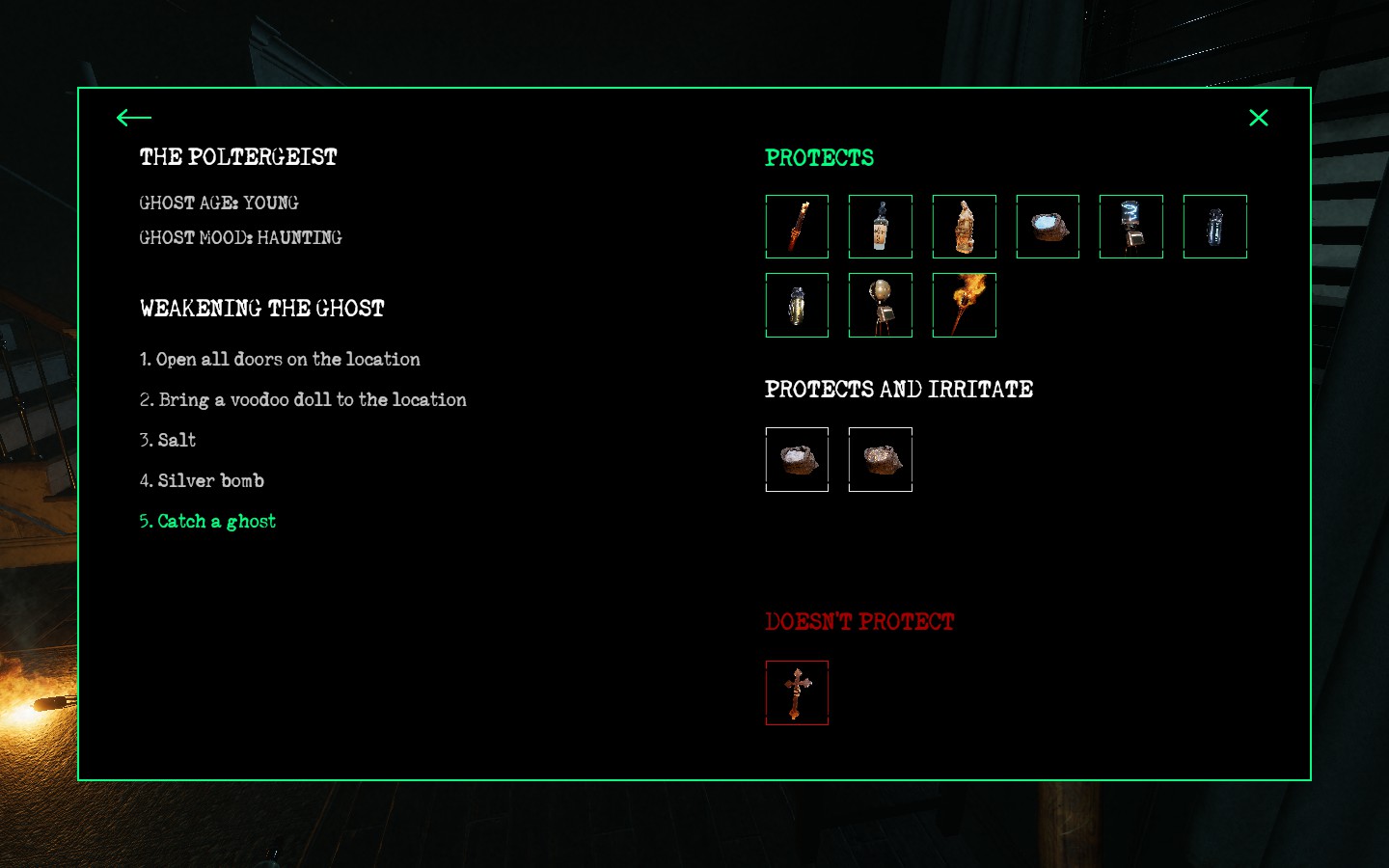This screenshot has width=1389, height=868.
Task: Select the white salt sack under Protects and Irritate
Action: tap(797, 460)
